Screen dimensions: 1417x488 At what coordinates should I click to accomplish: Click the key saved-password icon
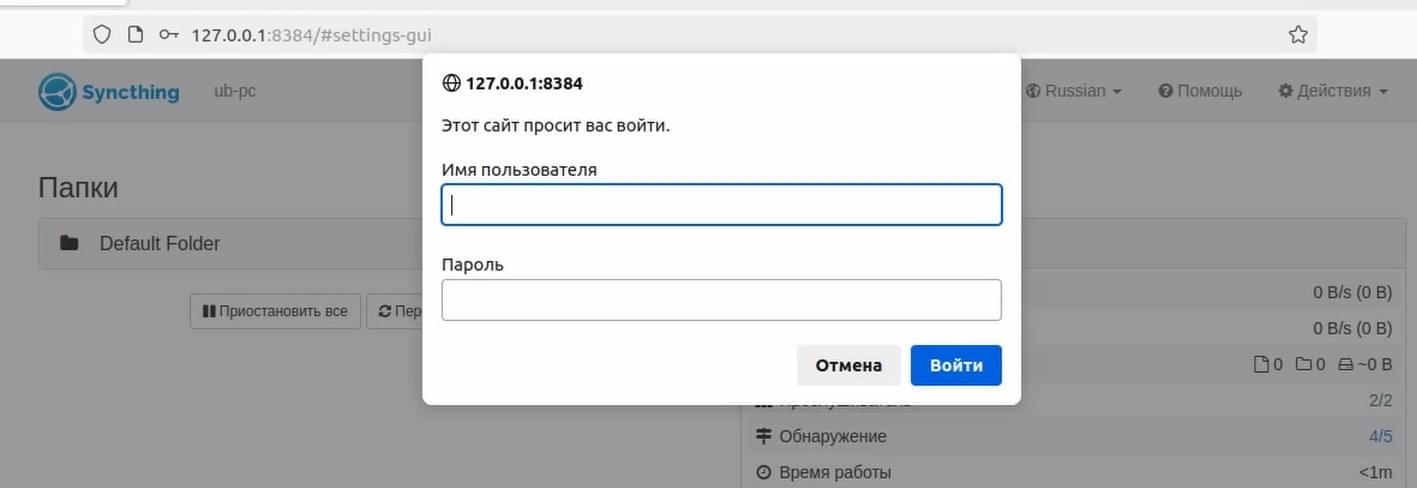(168, 35)
